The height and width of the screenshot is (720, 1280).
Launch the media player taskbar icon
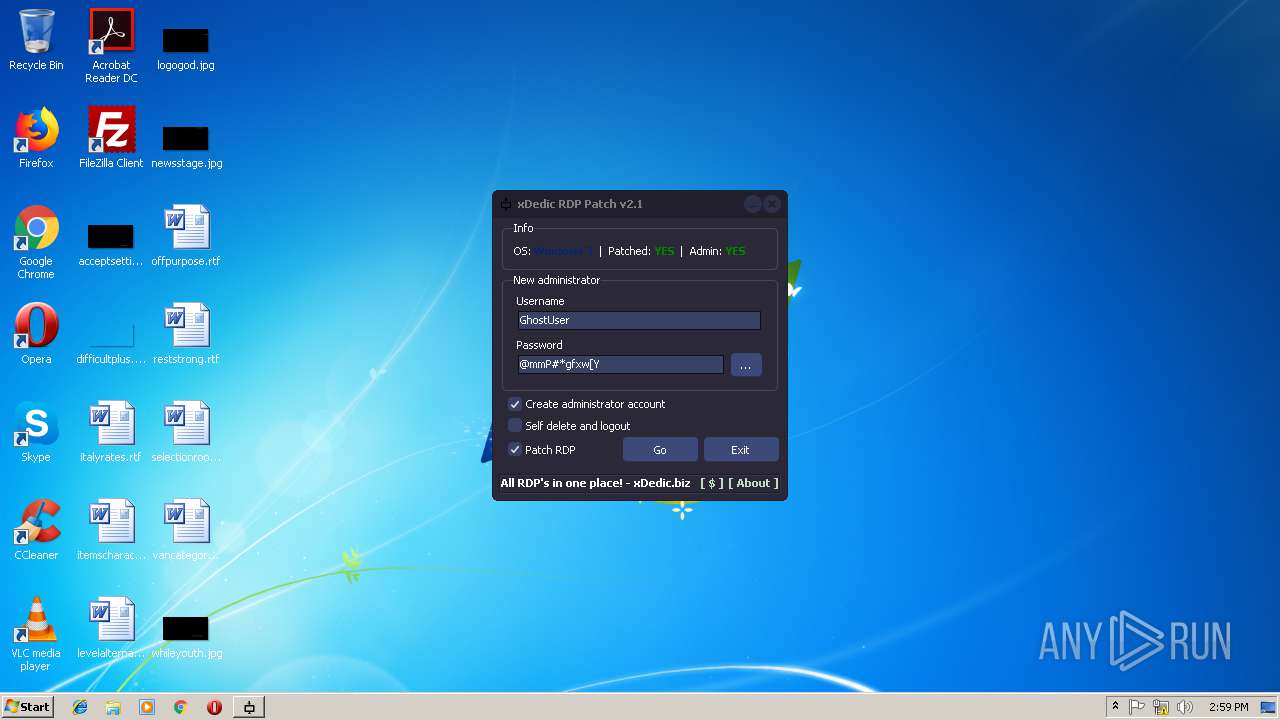point(147,707)
